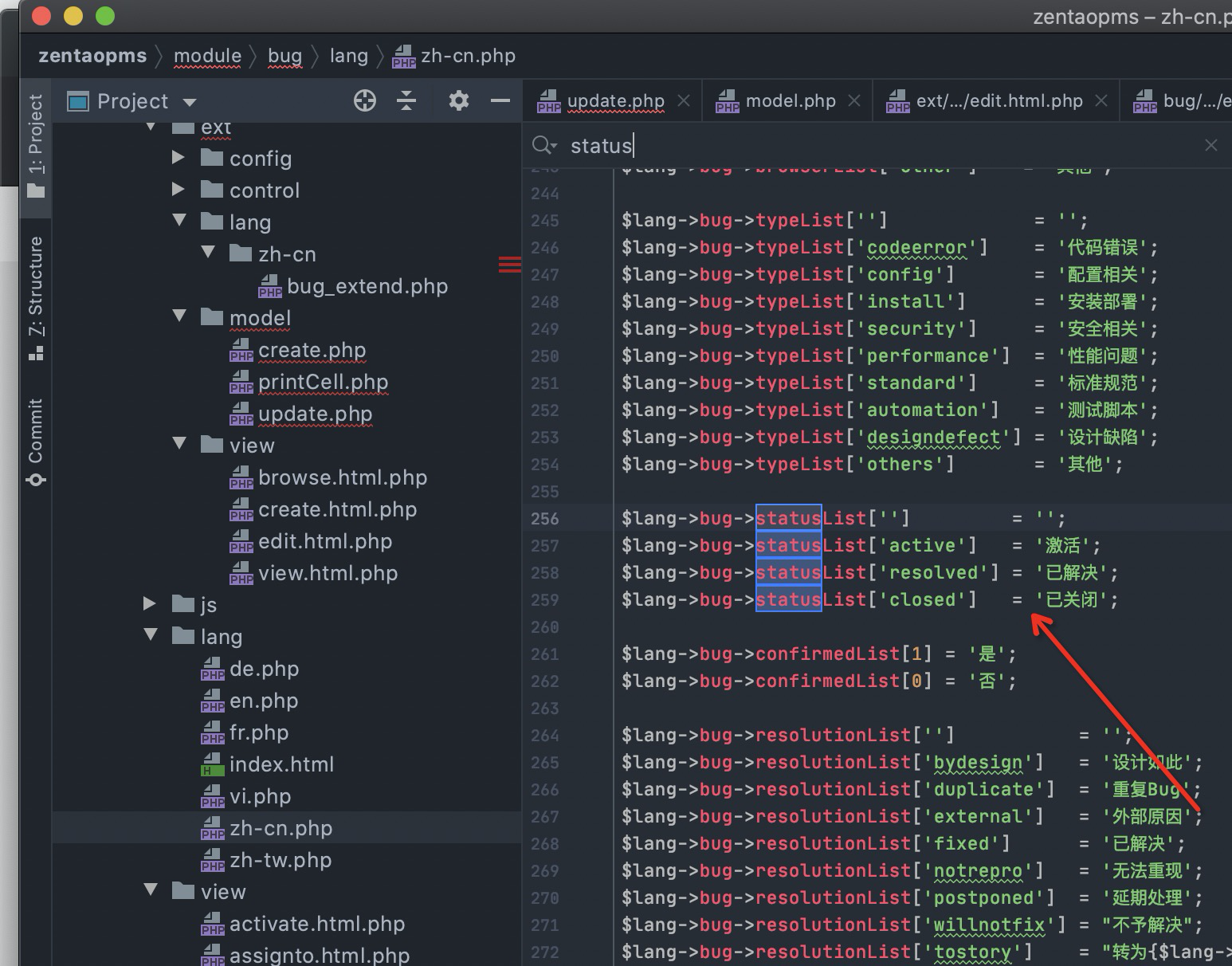Close the model.php editor tab
This screenshot has width=1232, height=966.
tap(854, 100)
